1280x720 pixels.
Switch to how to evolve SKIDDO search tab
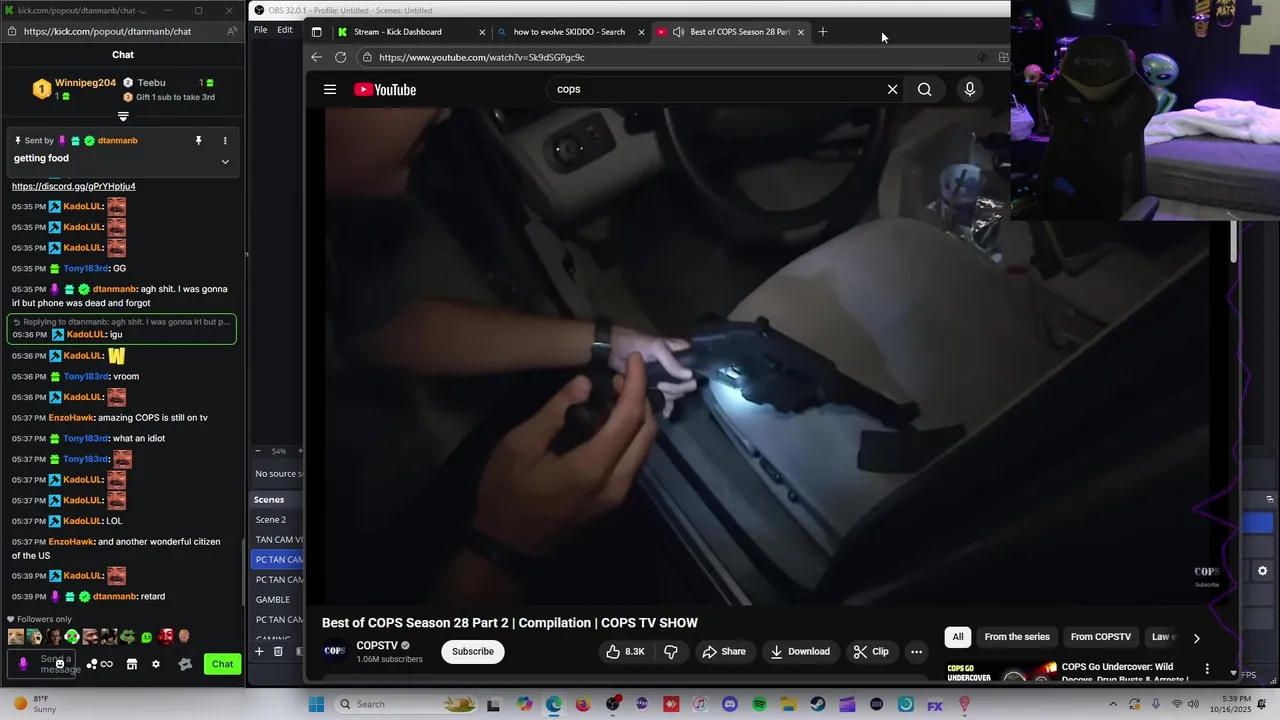tap(569, 32)
